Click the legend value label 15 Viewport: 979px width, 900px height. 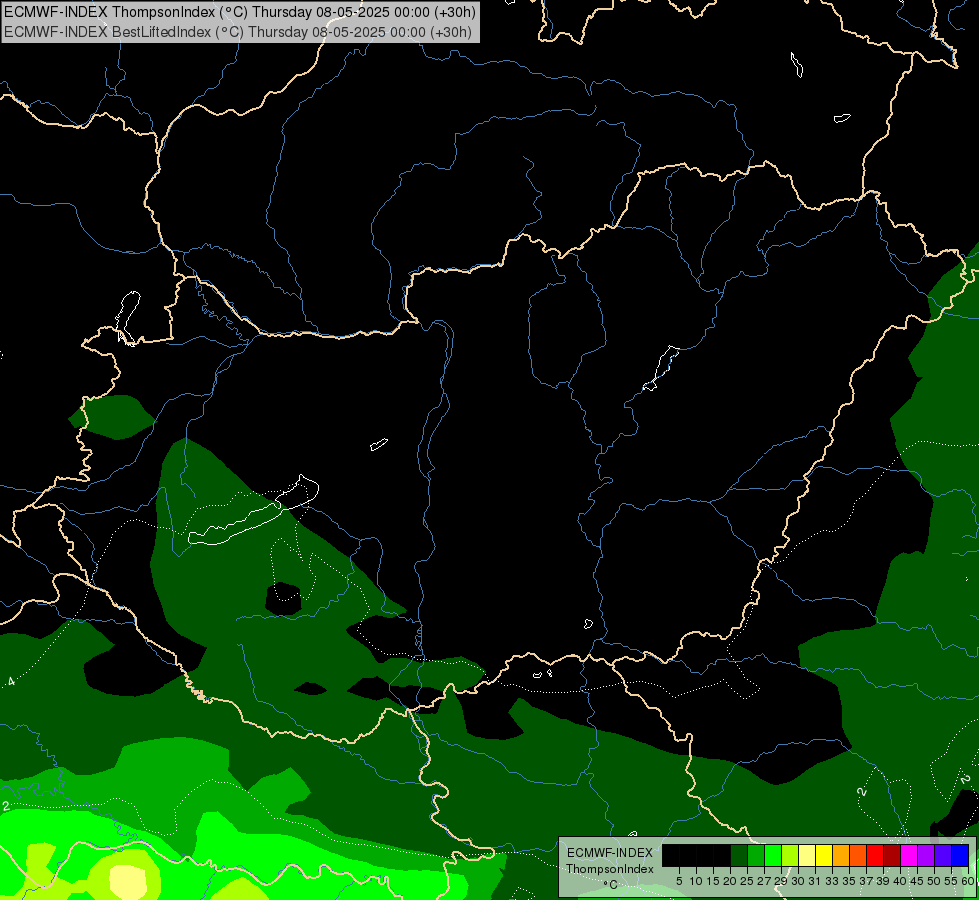713,881
